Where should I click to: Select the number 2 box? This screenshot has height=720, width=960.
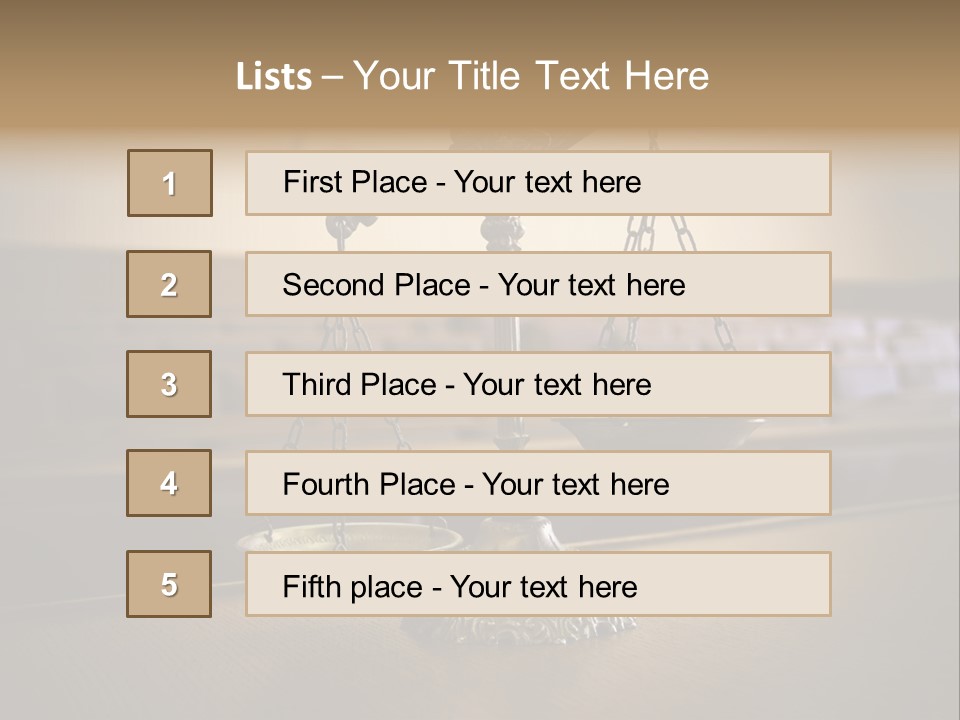pyautogui.click(x=169, y=284)
